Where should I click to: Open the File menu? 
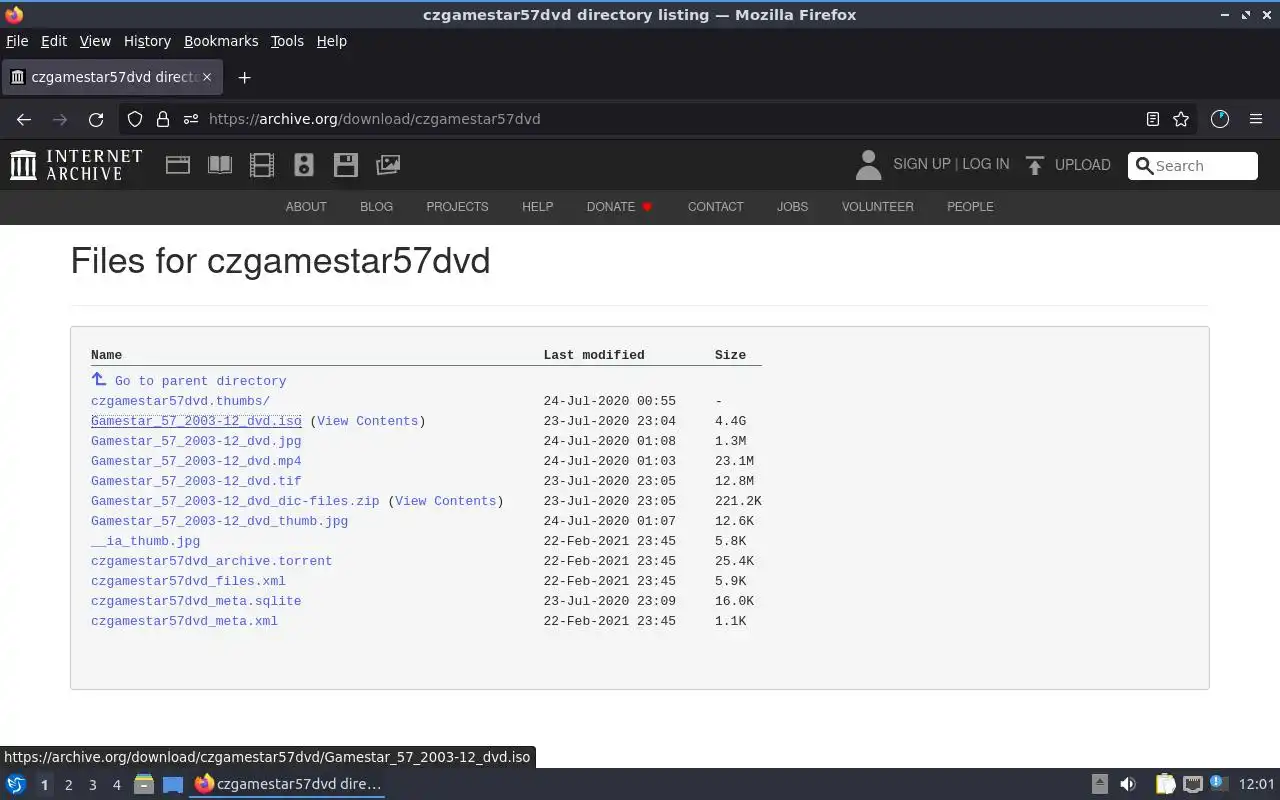[17, 41]
